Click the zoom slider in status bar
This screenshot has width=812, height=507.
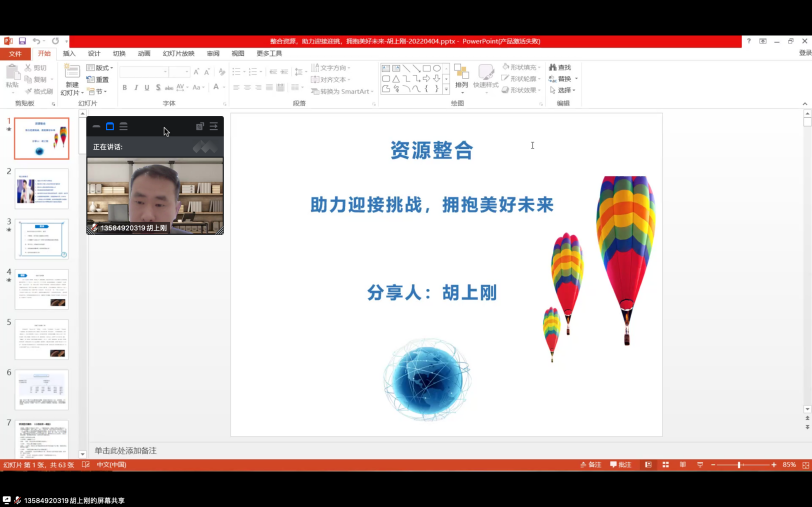point(739,465)
